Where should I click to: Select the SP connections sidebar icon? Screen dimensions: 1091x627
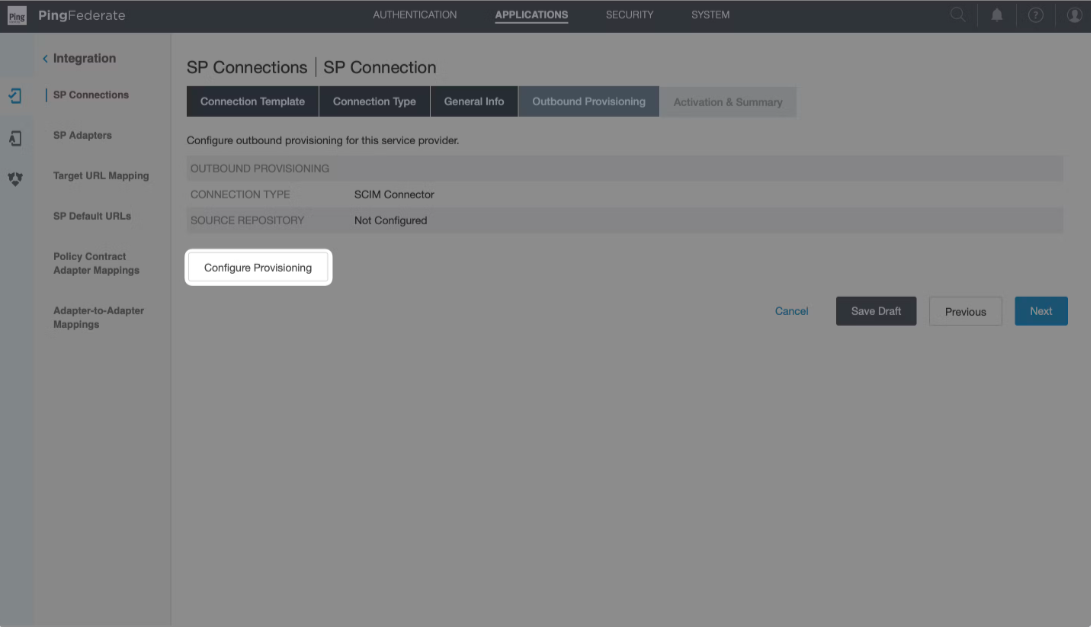(x=15, y=95)
